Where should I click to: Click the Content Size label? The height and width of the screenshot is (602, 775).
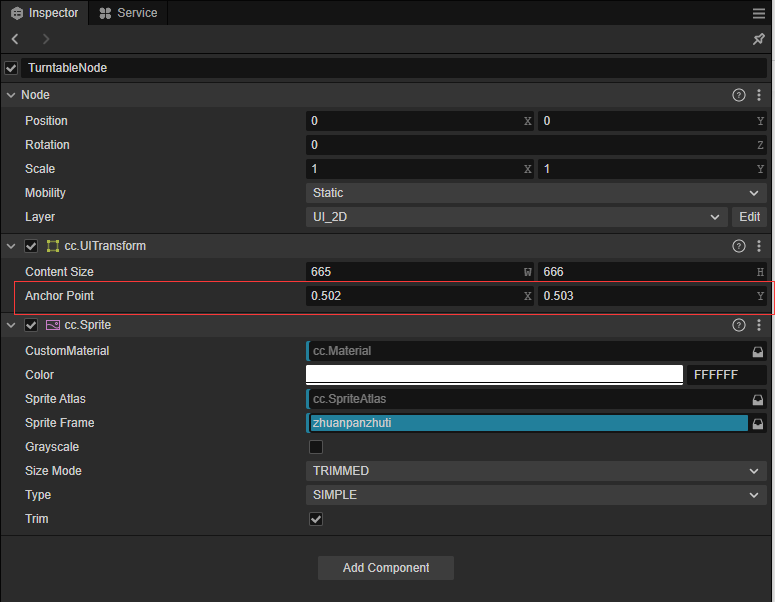point(59,272)
